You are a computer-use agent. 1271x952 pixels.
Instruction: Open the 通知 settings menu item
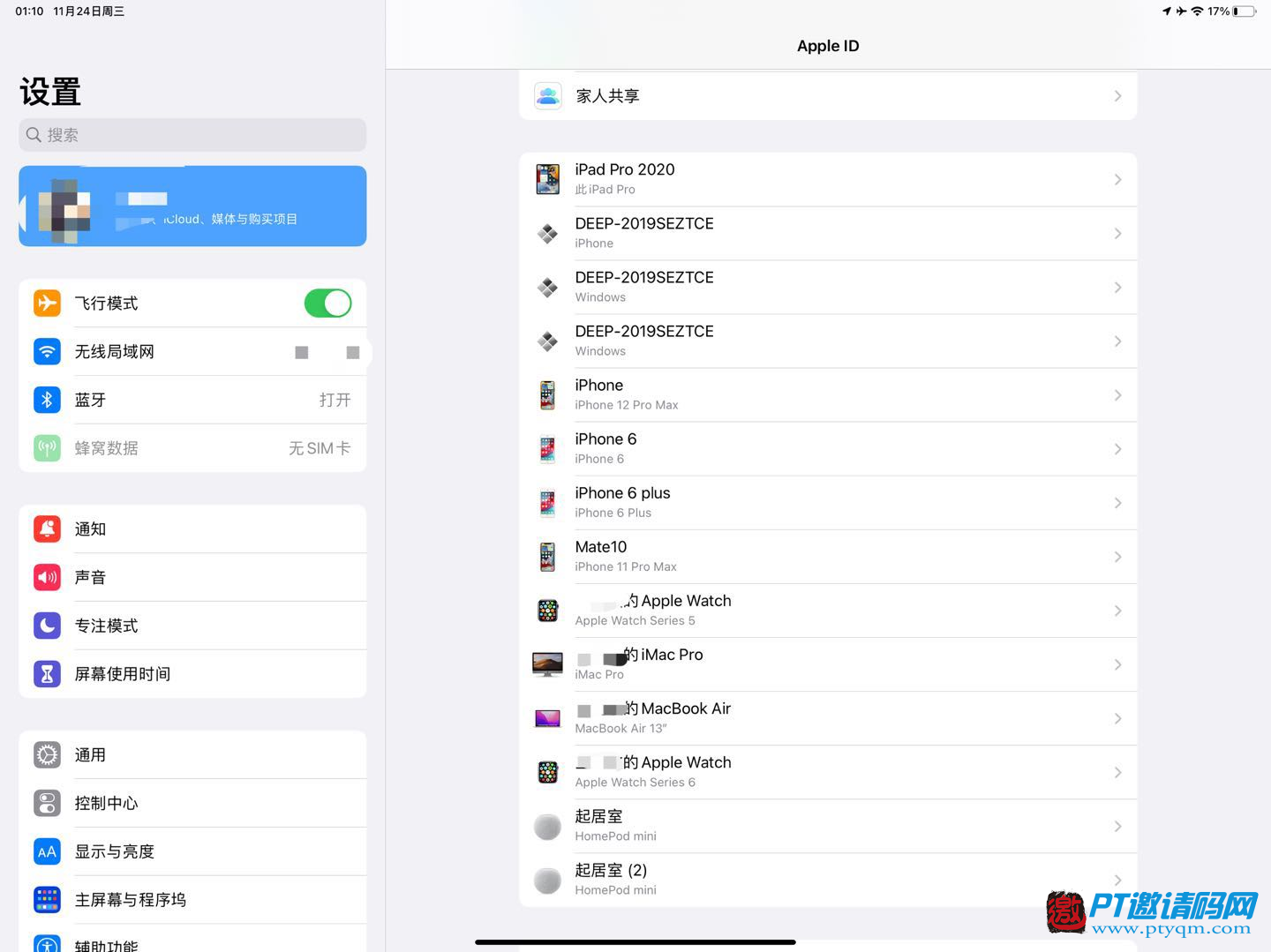[192, 528]
